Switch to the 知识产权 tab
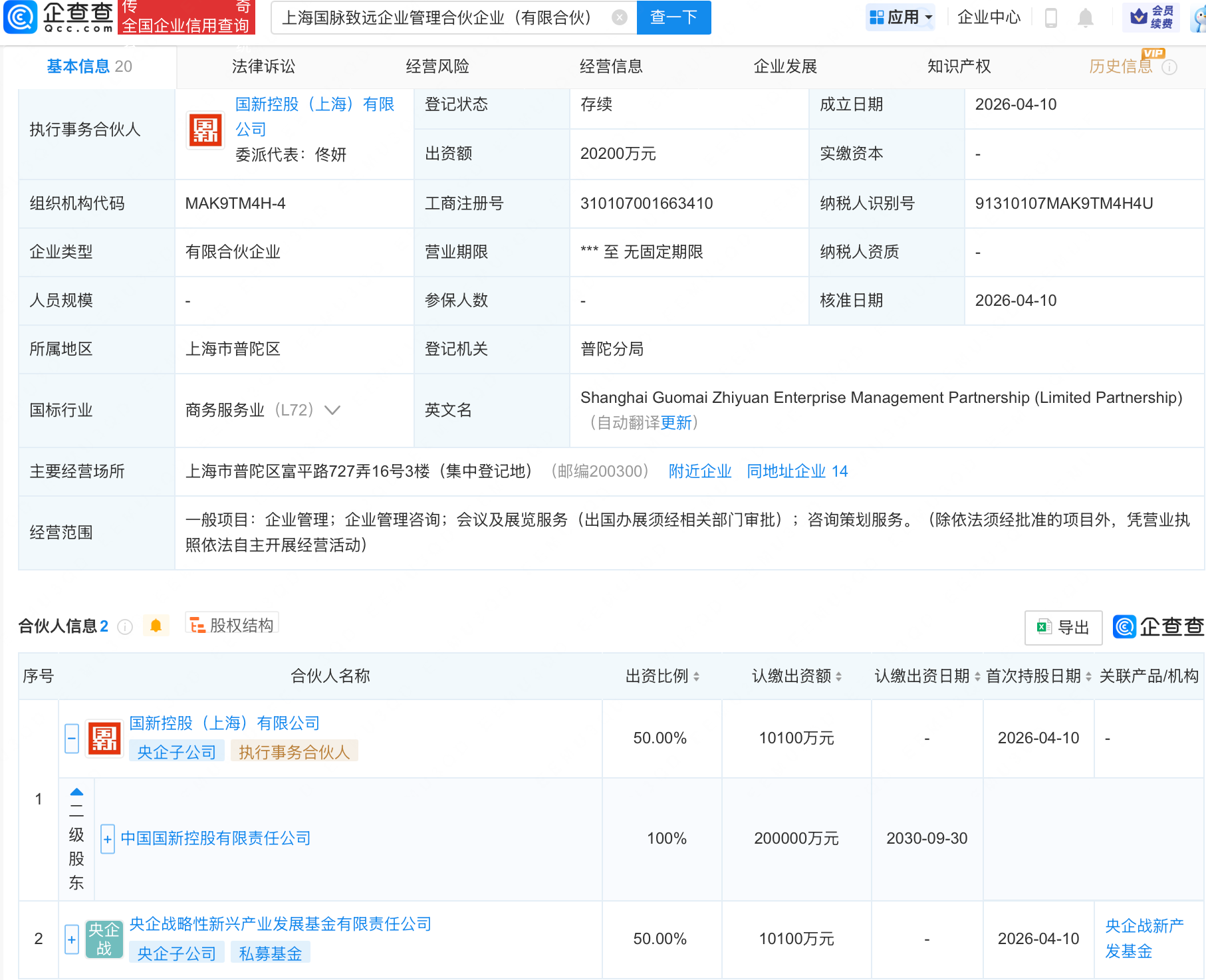The height and width of the screenshot is (980, 1206). 959,66
